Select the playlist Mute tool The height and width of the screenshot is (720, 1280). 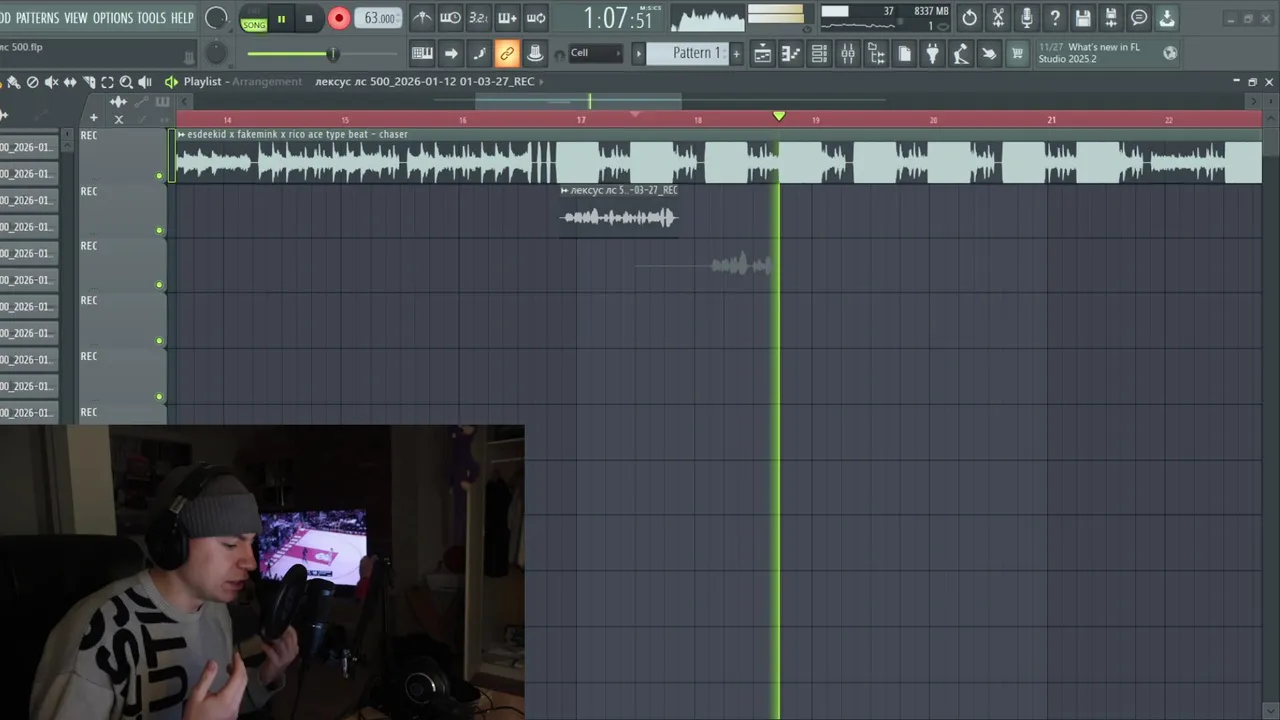[x=51, y=82]
